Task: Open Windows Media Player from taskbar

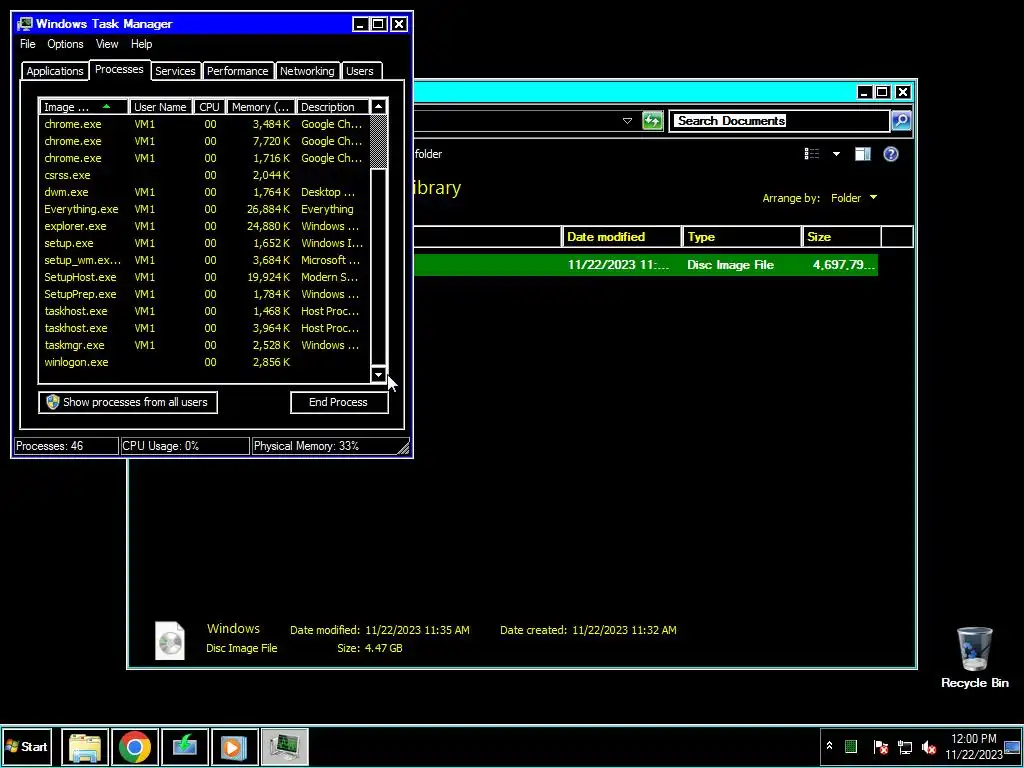Action: click(x=234, y=746)
